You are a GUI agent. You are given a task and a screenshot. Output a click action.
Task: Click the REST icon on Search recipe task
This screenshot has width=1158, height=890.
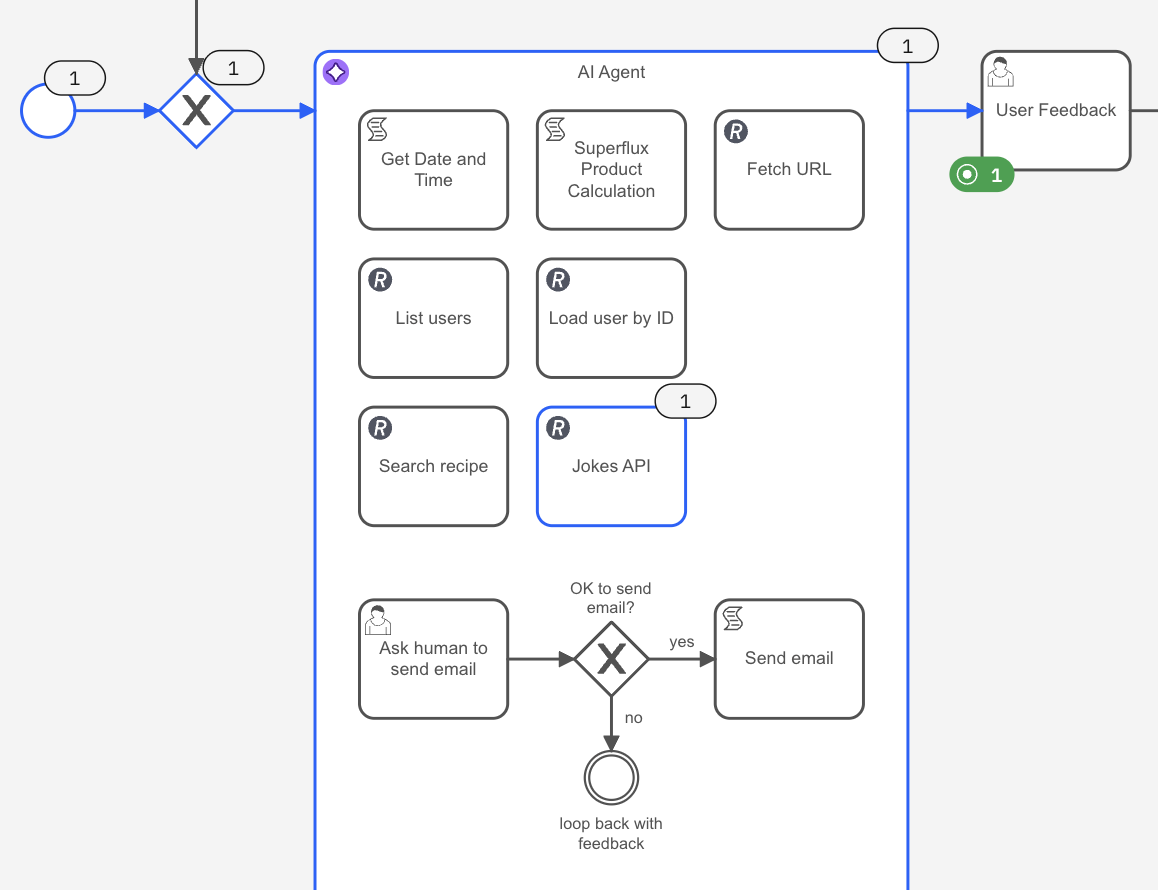(380, 428)
